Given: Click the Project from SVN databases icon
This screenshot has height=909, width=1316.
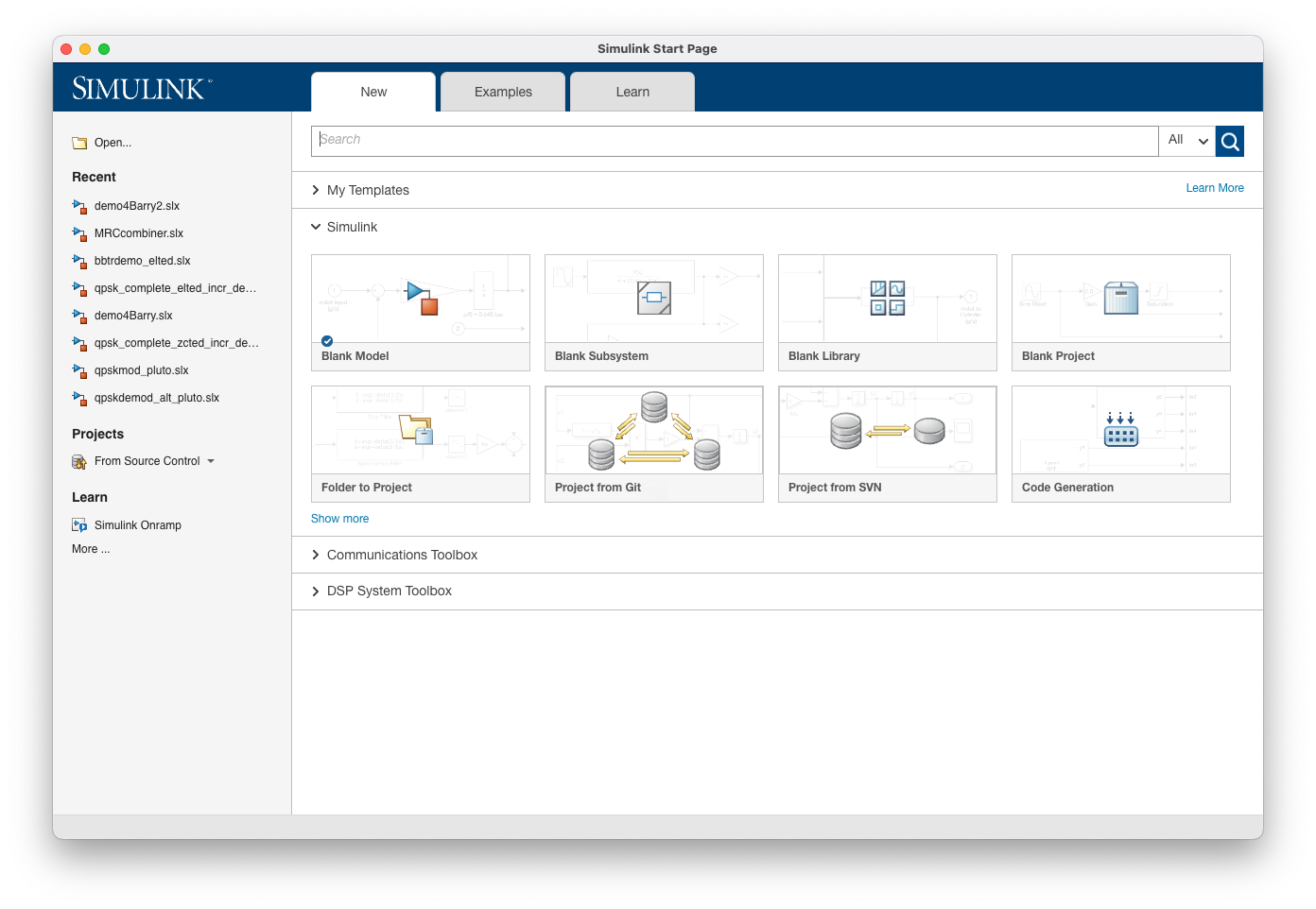Looking at the screenshot, I should (x=888, y=431).
